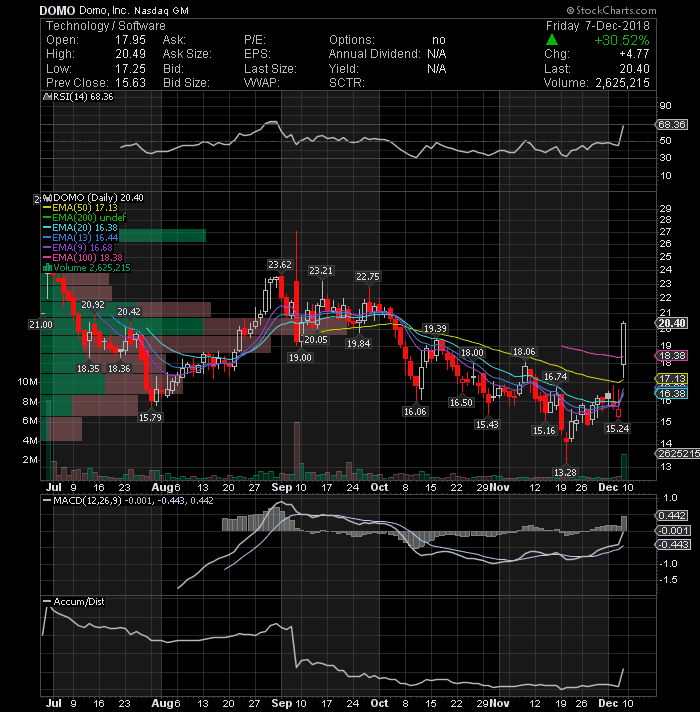Click the 16.74 price annotation
Screen dimensions: 700x712
[x=556, y=376]
